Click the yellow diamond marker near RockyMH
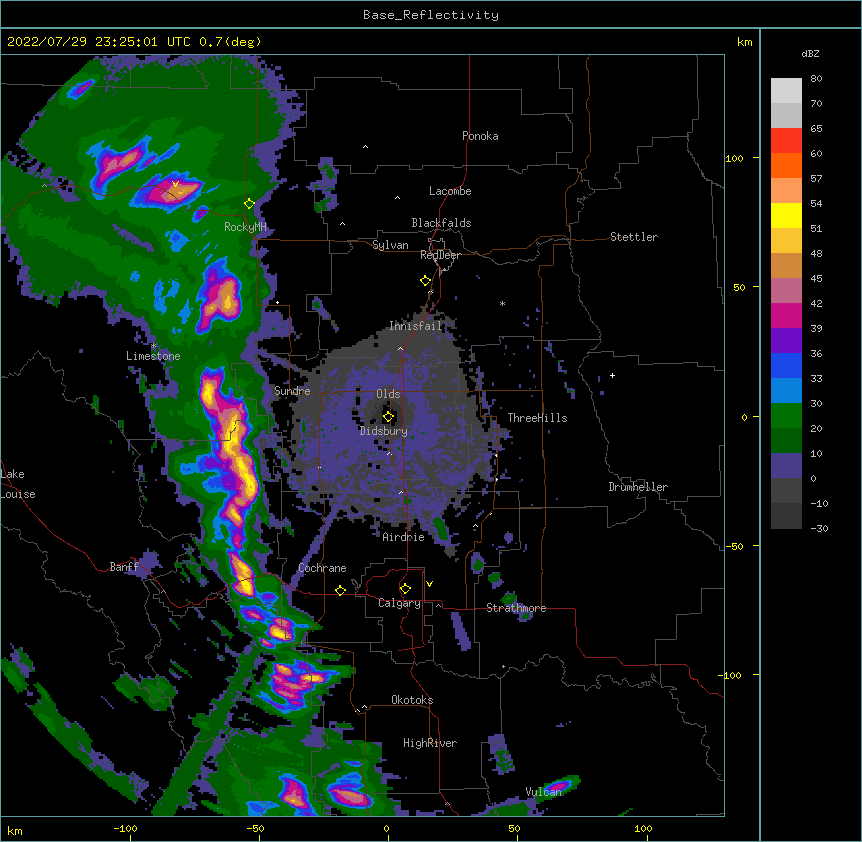 coord(249,204)
